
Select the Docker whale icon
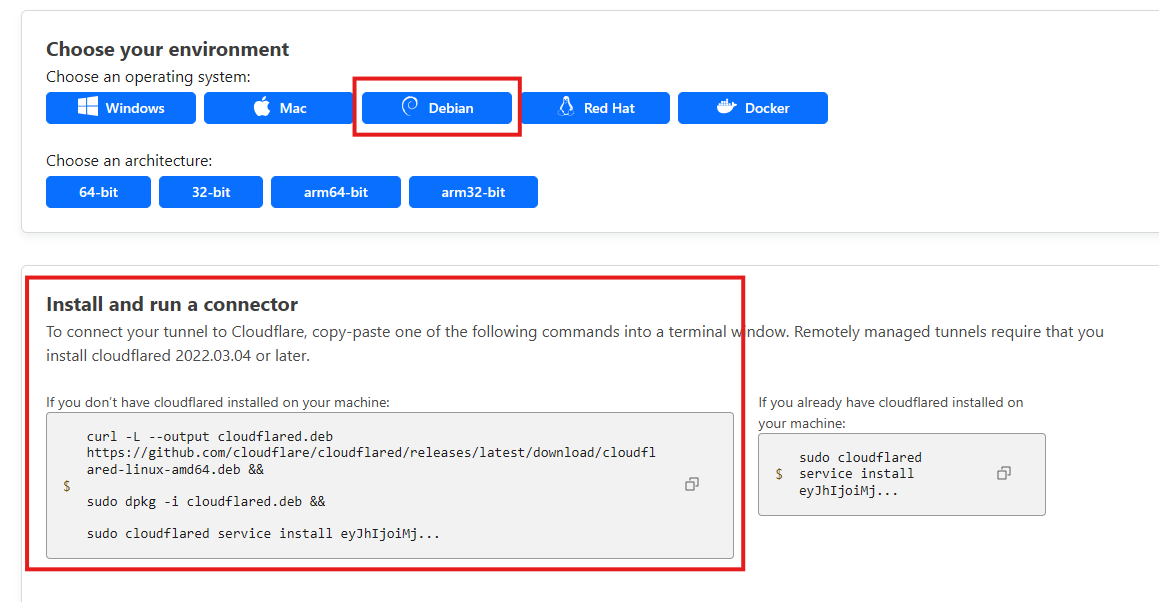727,108
